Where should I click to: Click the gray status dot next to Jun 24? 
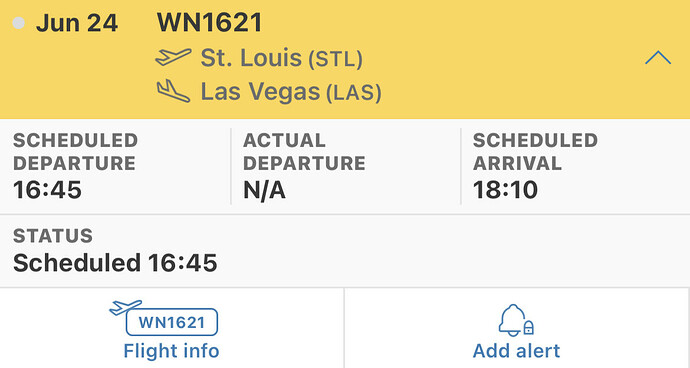[x=18, y=23]
